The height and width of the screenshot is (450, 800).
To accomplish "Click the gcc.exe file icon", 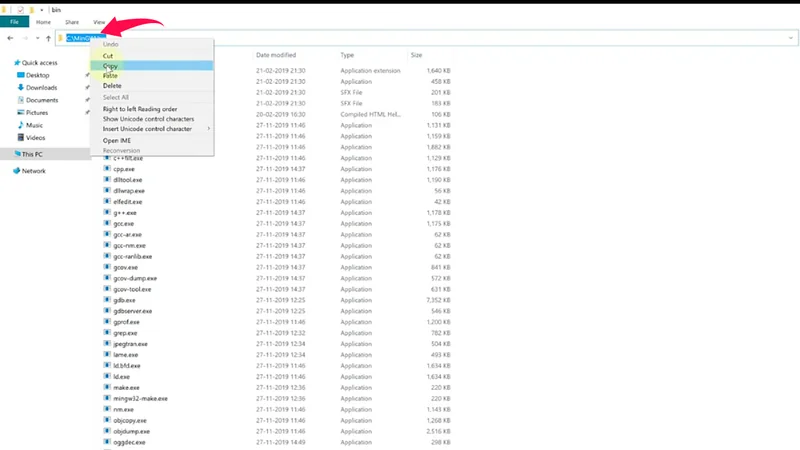I will [107, 223].
